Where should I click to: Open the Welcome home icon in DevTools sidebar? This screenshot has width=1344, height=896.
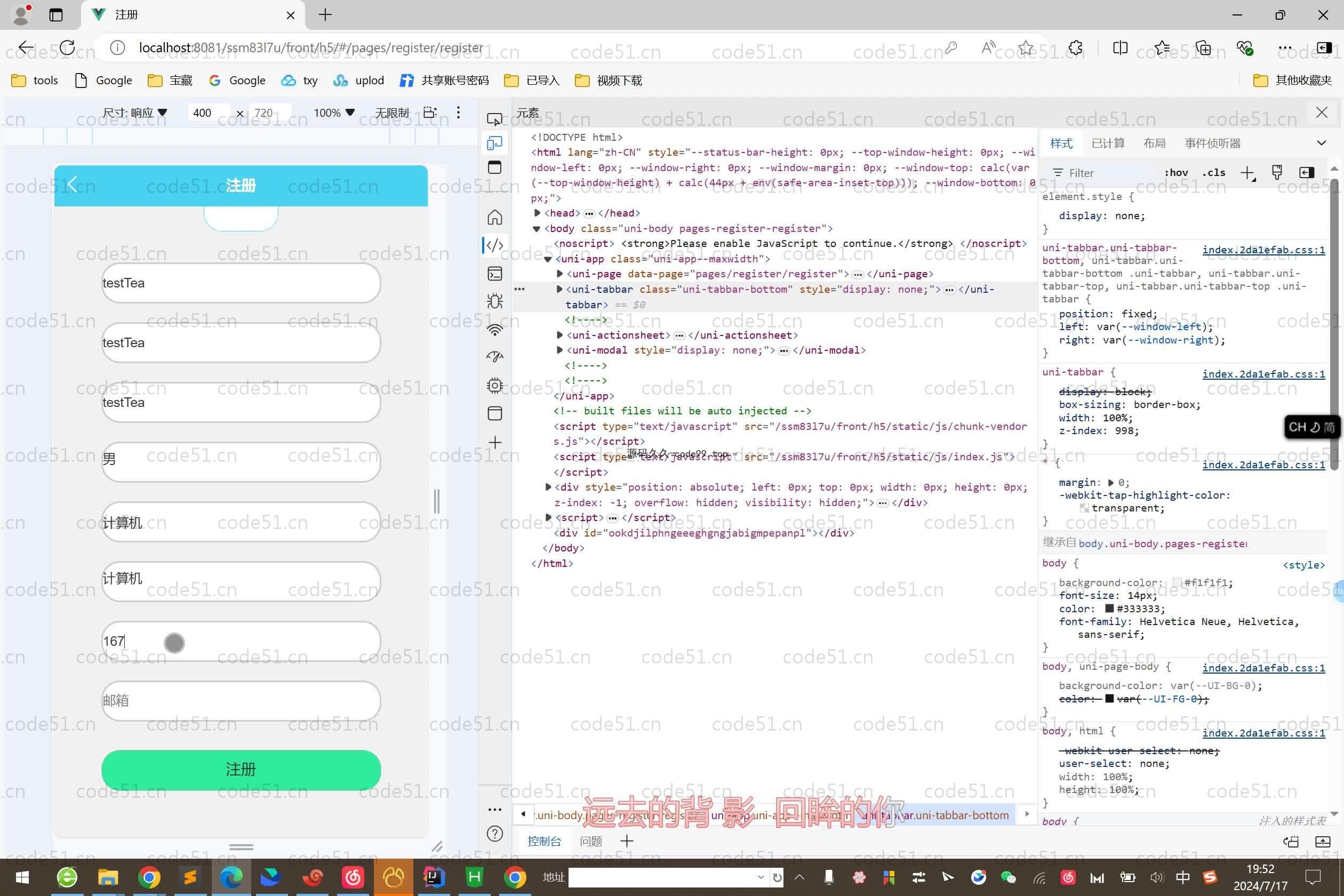pyautogui.click(x=495, y=217)
